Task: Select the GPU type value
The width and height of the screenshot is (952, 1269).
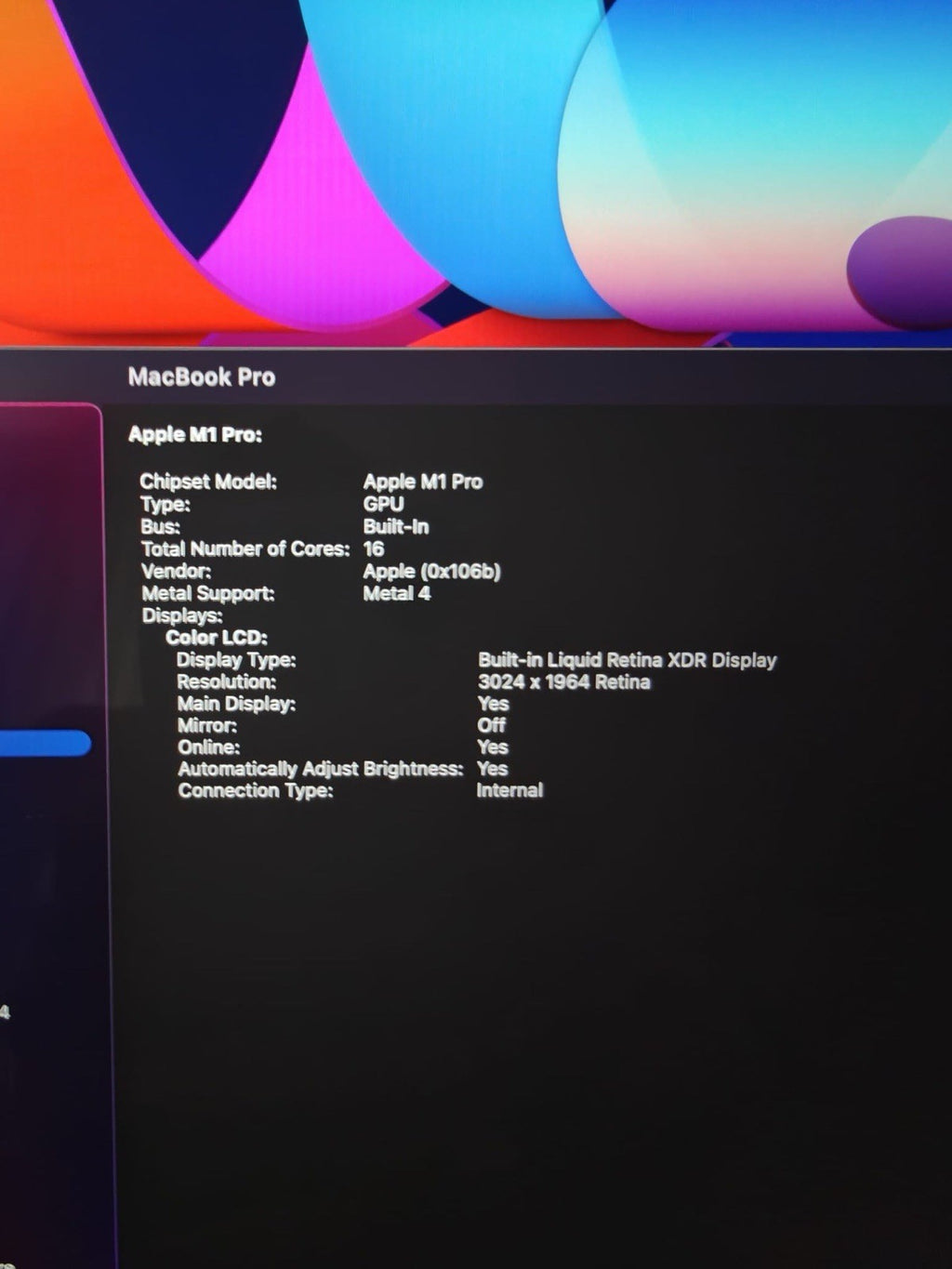Action: pos(383,504)
